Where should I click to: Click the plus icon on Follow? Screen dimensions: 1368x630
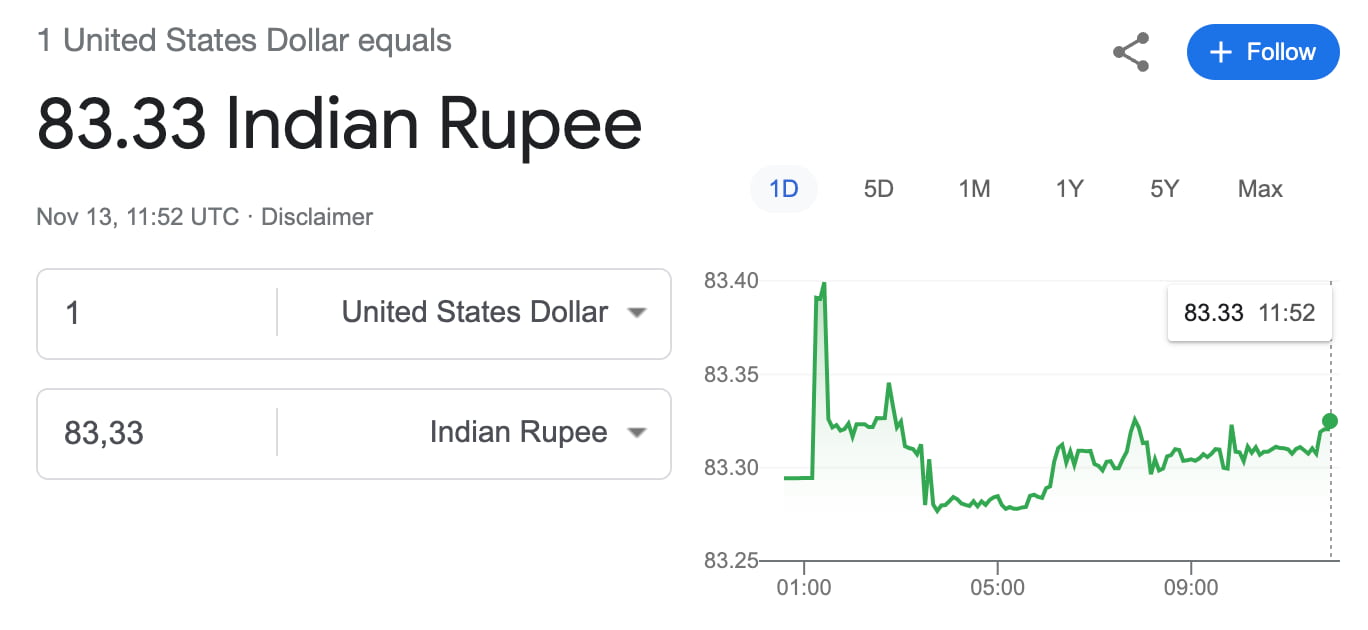tap(1220, 52)
